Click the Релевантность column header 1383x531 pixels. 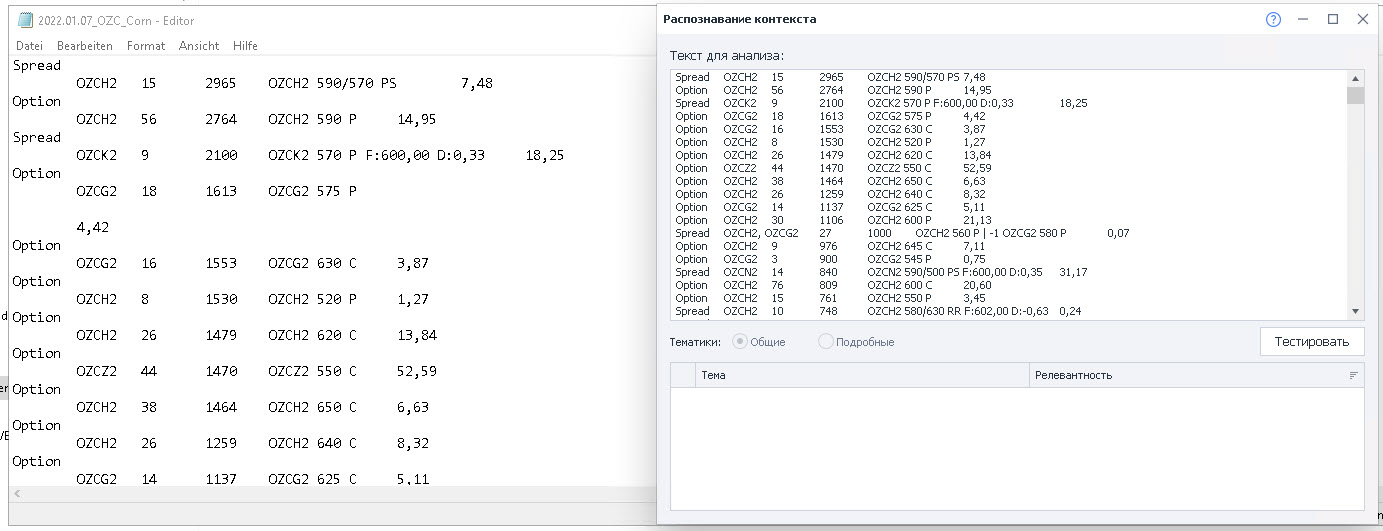[x=1180, y=375]
